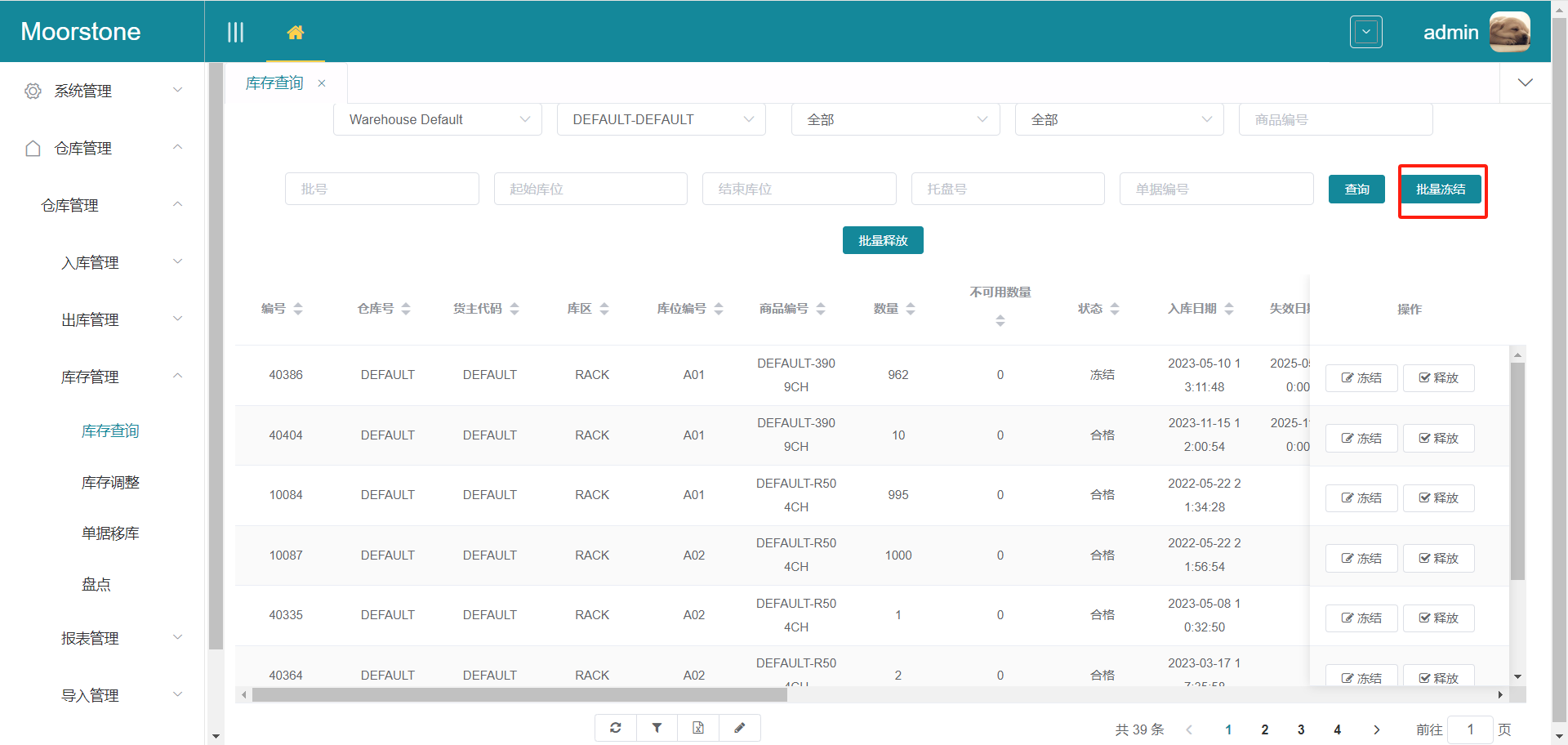Collapse the sidebar using the hamburger icon
The width and height of the screenshot is (1568, 745).
point(235,32)
